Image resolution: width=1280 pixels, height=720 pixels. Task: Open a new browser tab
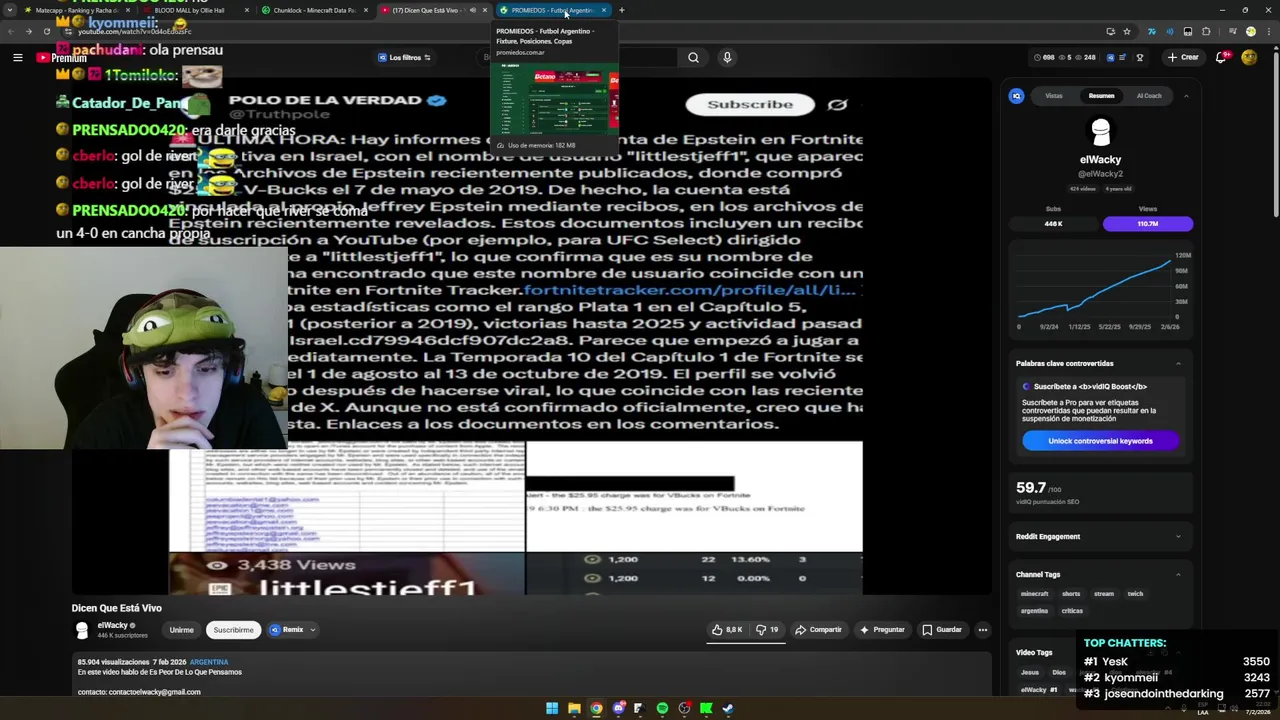point(622,10)
